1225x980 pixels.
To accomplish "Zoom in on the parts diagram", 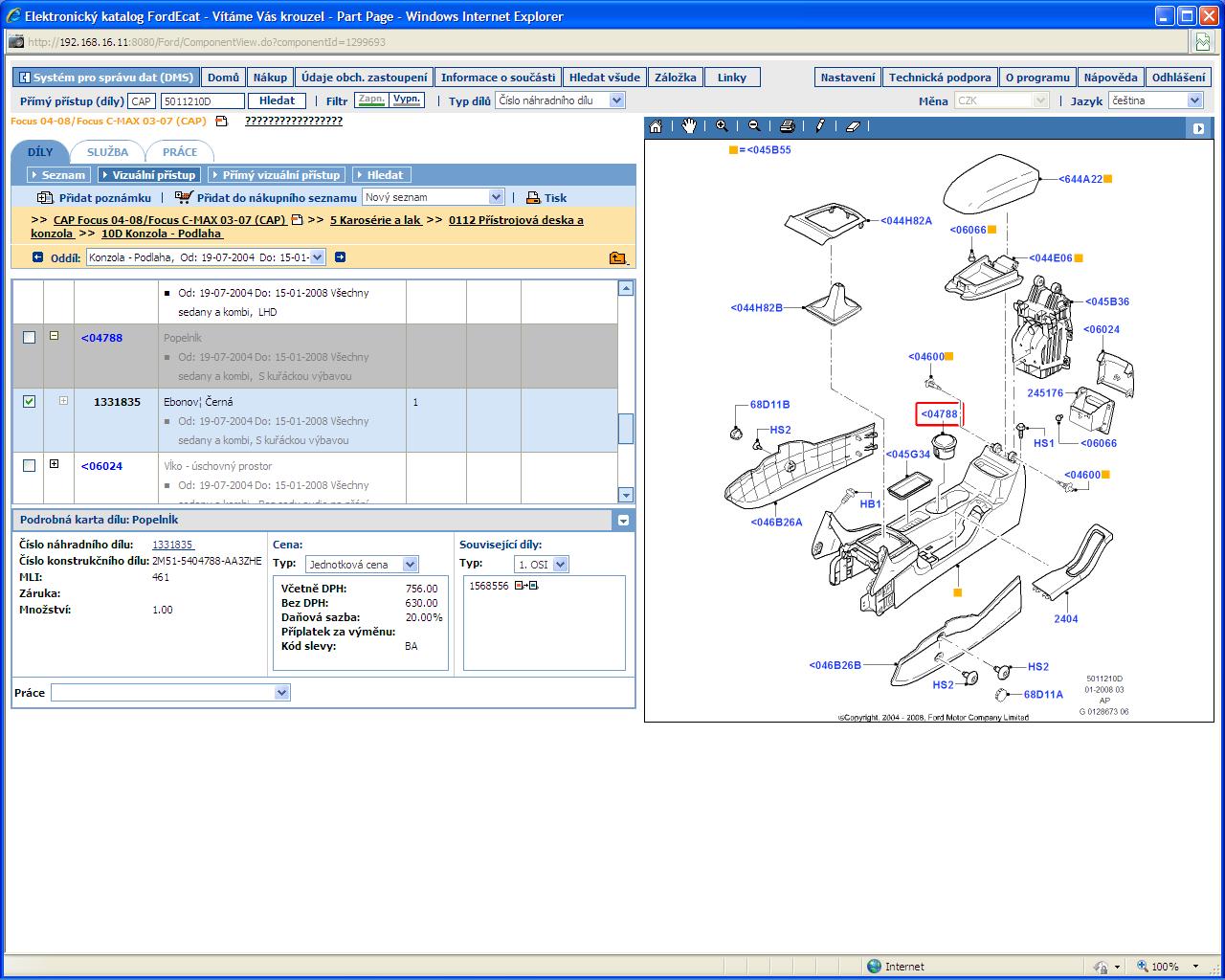I will coord(722,126).
